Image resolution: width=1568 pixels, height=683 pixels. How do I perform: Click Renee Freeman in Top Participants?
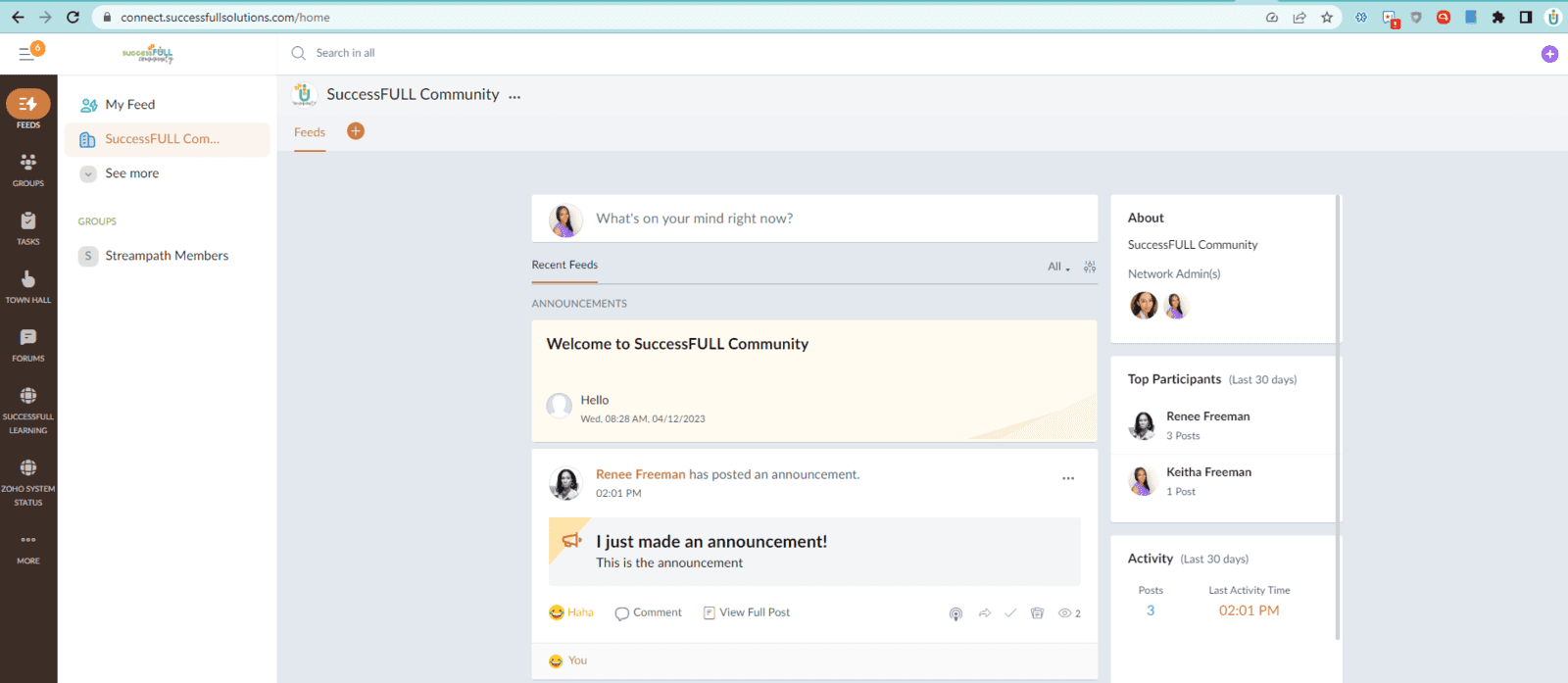point(1208,416)
